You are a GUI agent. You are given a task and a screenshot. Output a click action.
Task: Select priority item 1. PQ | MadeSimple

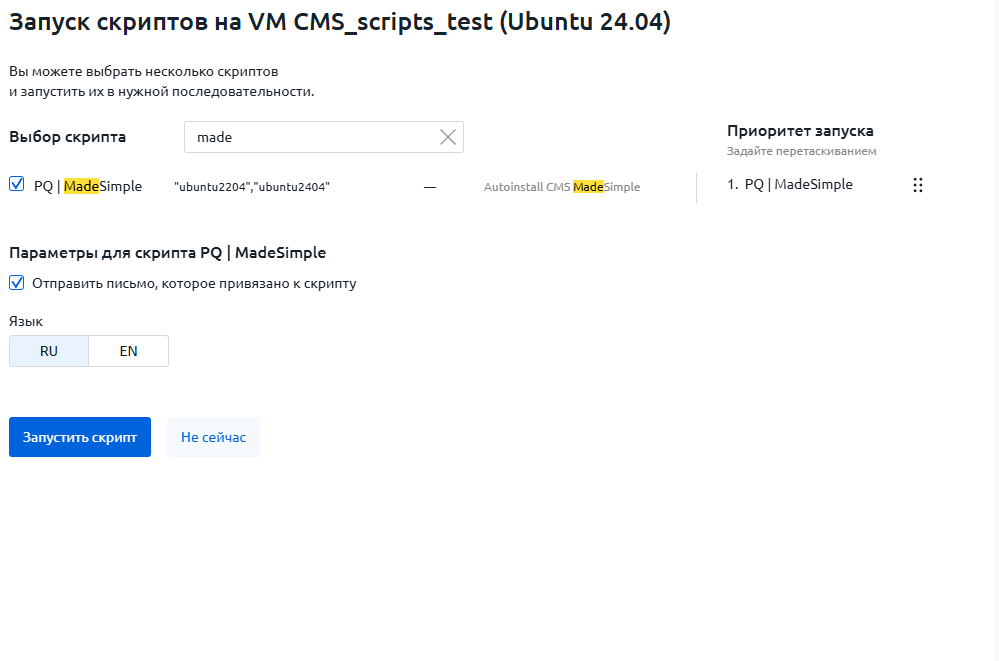coord(790,184)
